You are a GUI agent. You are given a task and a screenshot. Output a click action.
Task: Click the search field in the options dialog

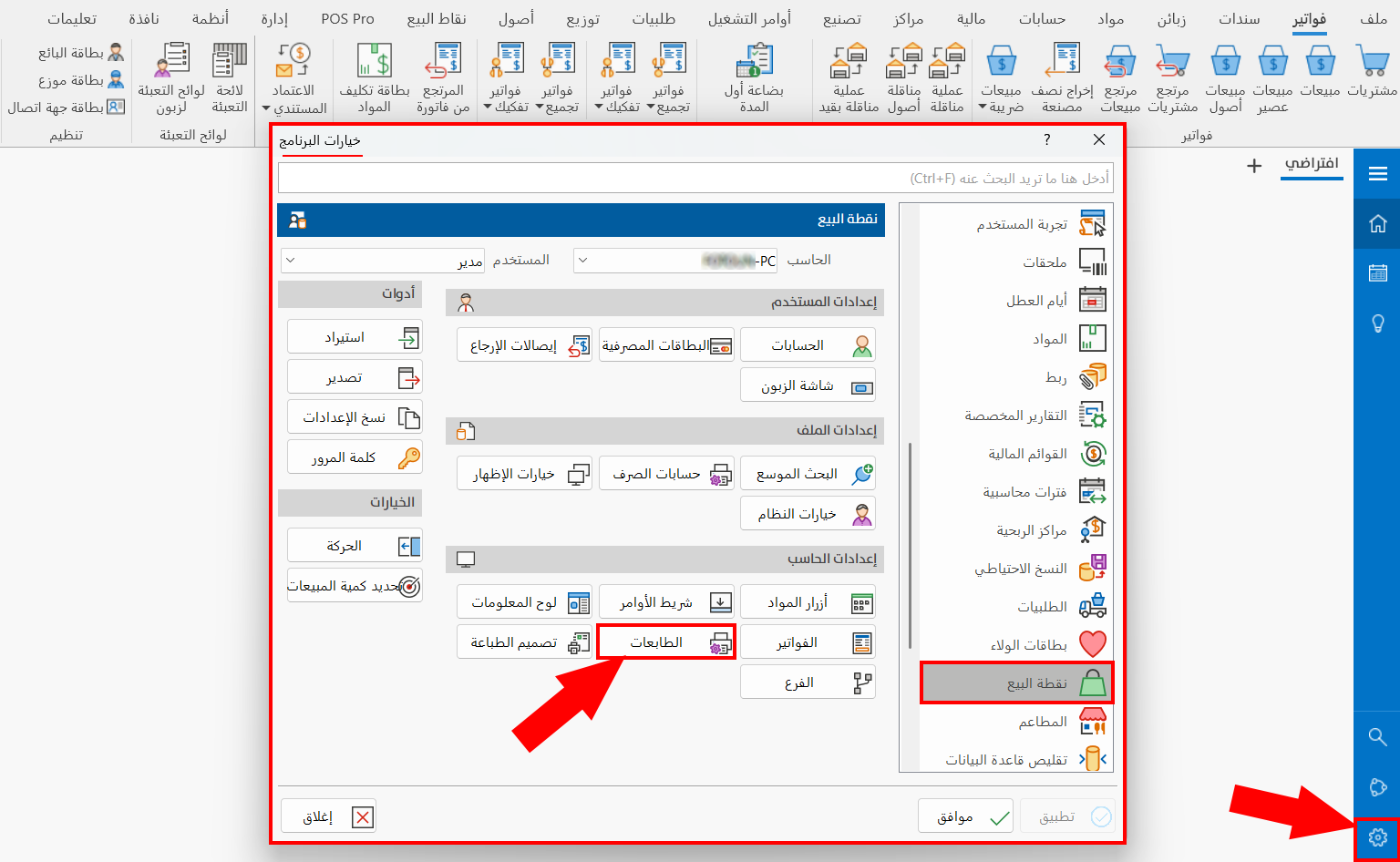click(695, 178)
